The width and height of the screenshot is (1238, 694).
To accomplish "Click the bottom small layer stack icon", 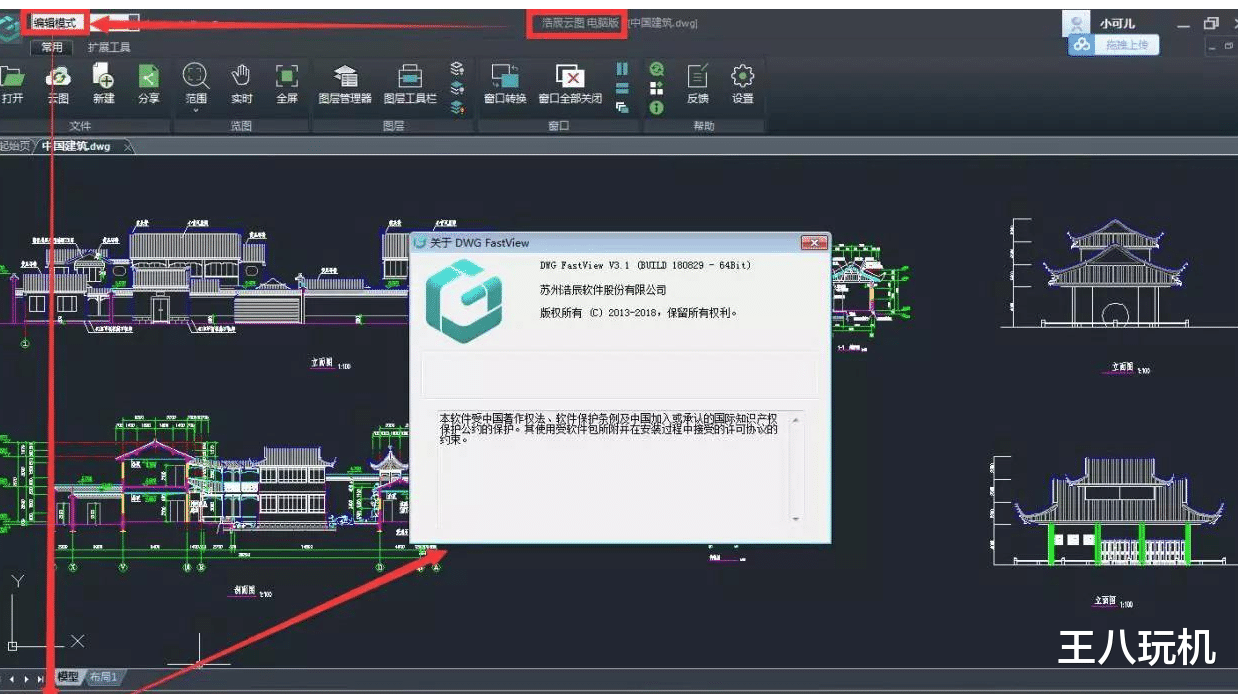I will (x=457, y=107).
